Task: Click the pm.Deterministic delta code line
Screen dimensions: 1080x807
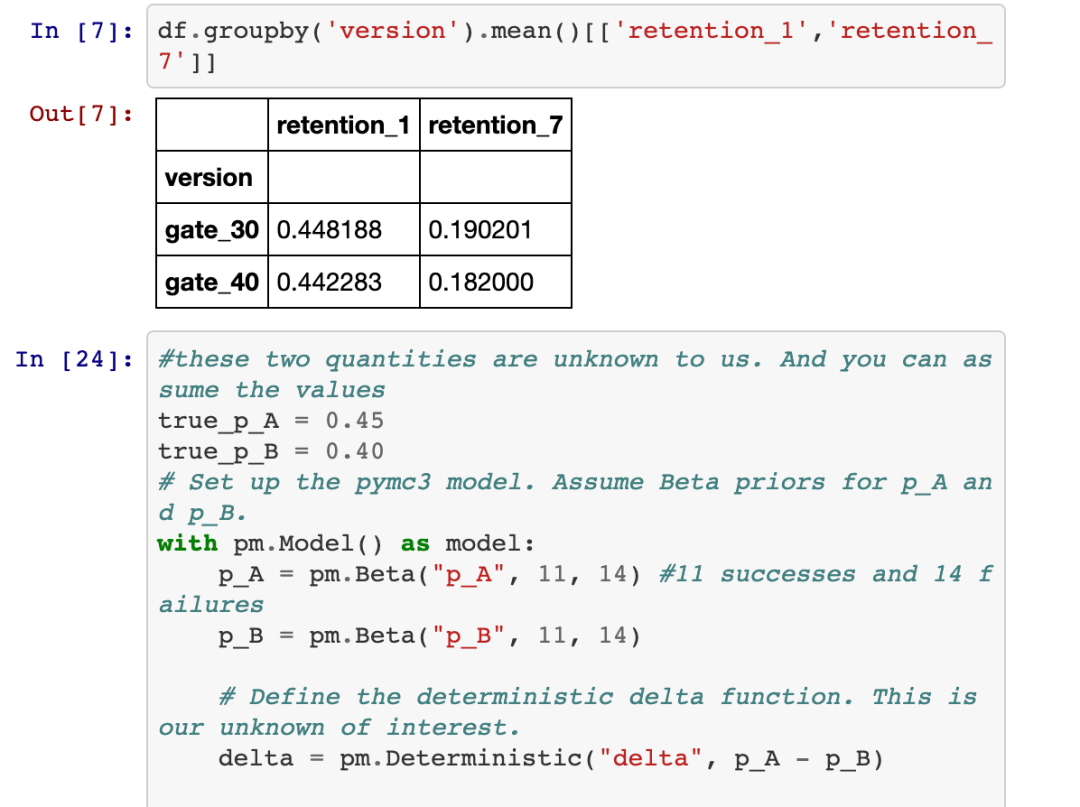Action: (x=551, y=759)
